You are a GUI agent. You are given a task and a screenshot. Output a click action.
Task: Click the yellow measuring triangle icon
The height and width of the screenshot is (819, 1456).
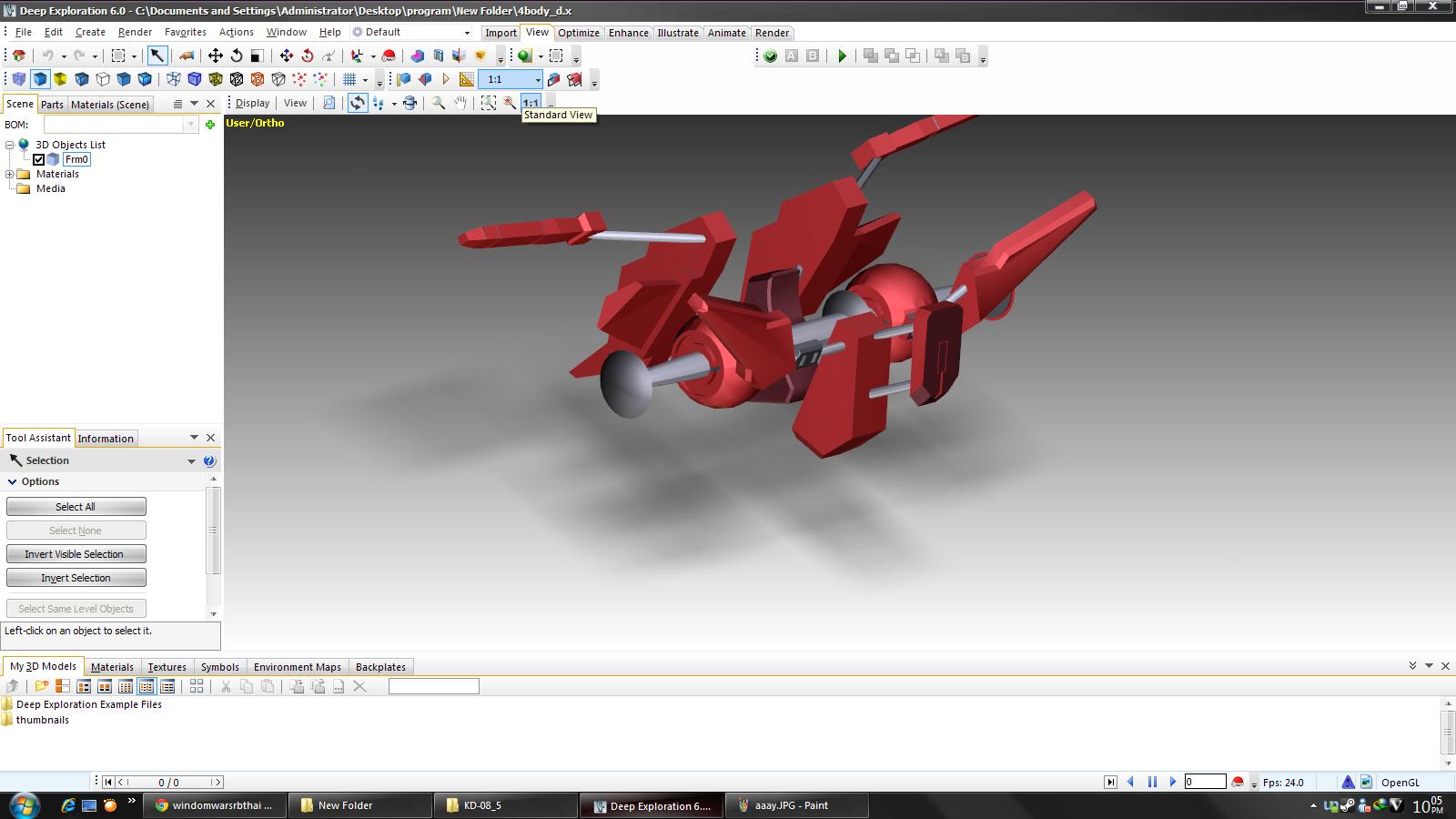tap(467, 79)
